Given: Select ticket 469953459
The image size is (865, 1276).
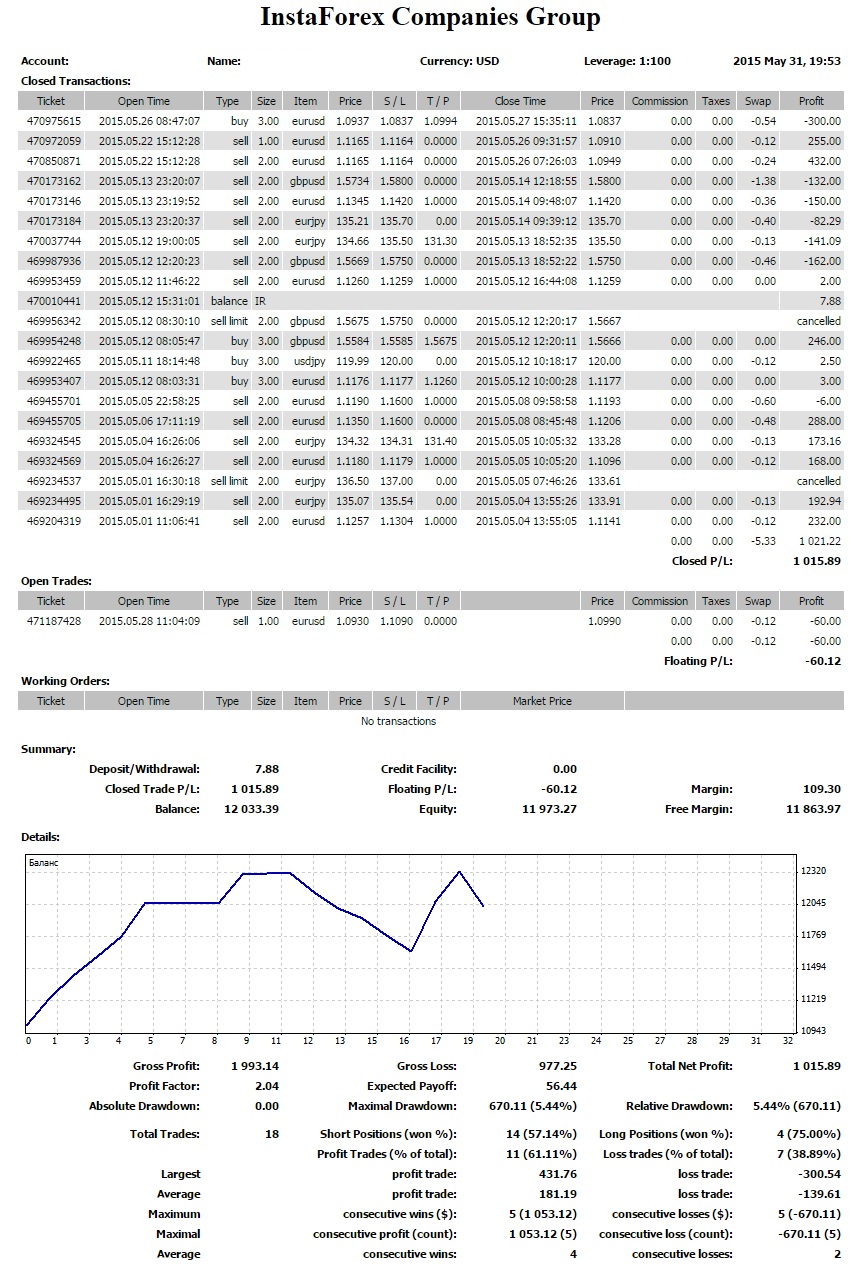Looking at the screenshot, I should (54, 281).
